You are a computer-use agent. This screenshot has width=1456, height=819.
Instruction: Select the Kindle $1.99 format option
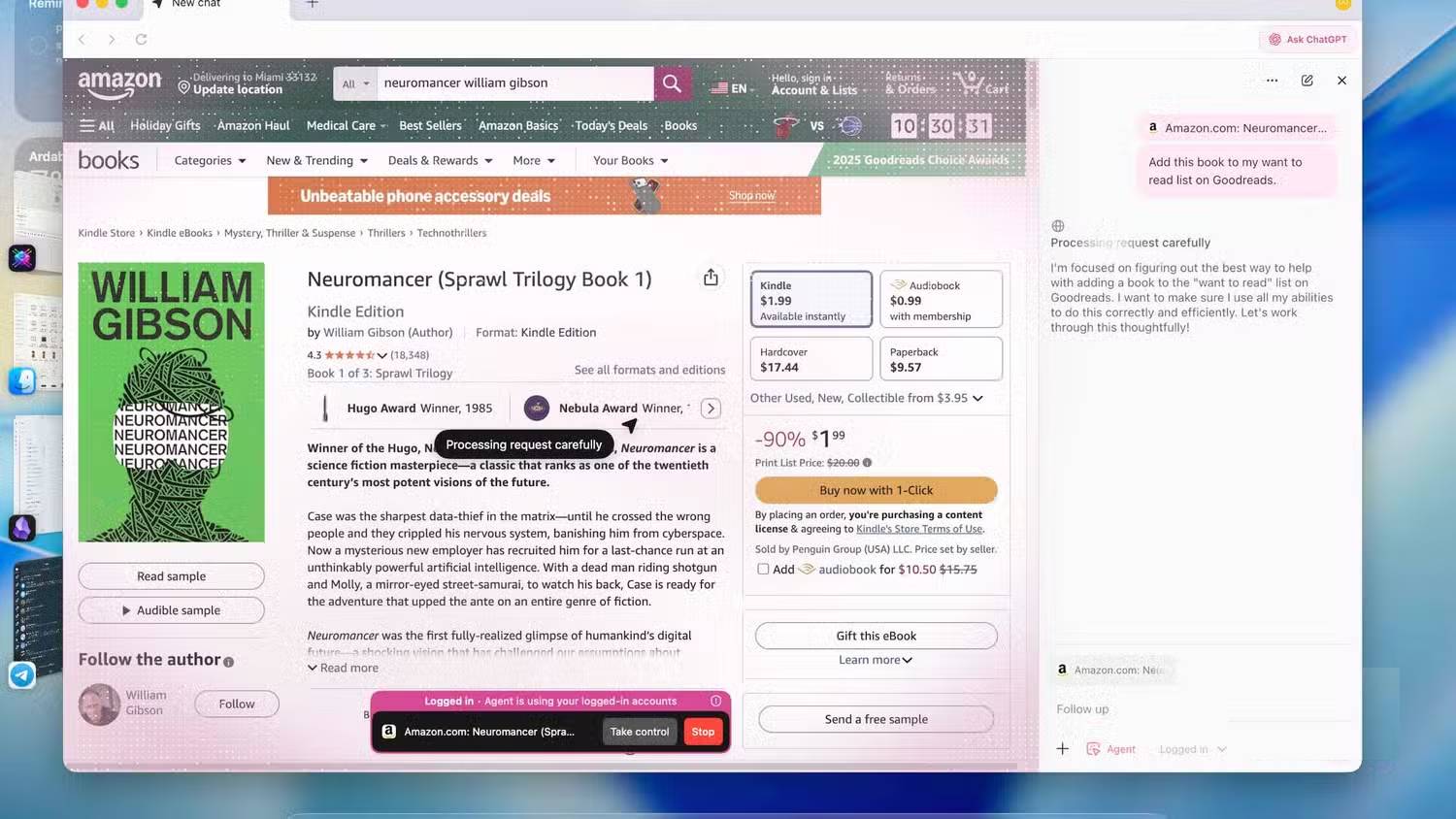(811, 299)
